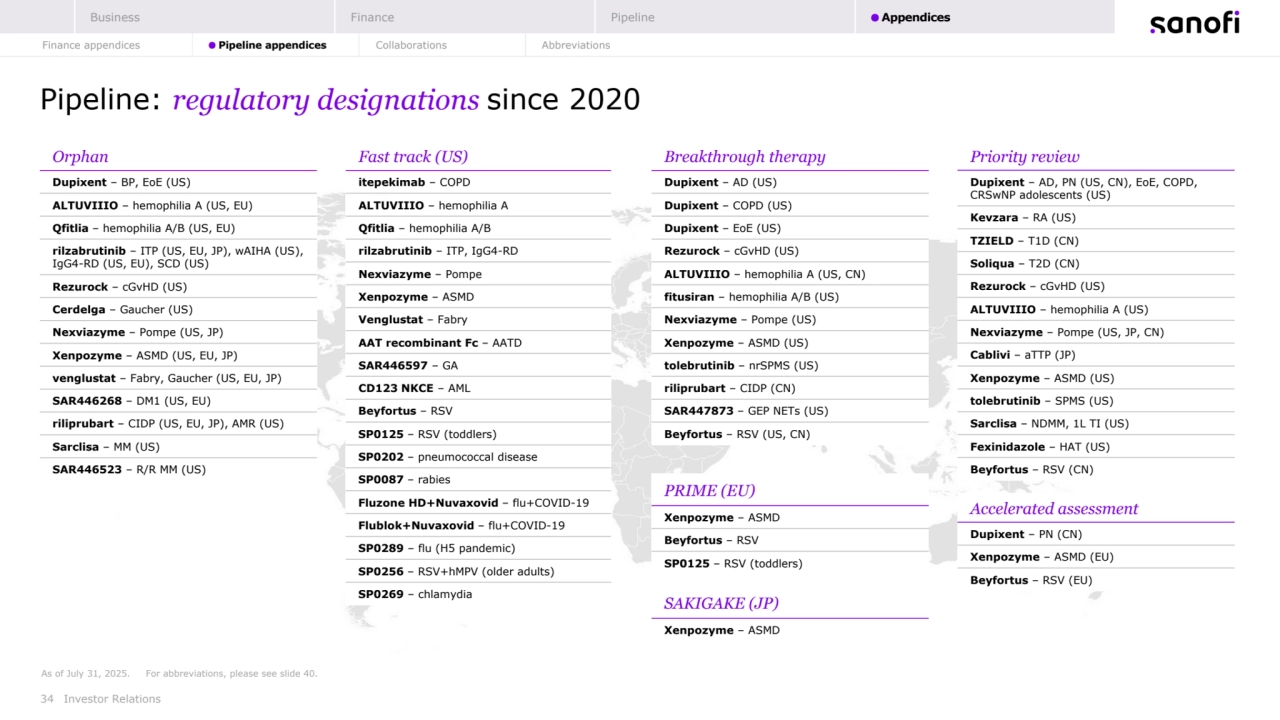Select TZIELD – T1D (CN) row
This screenshot has width=1280, height=720.
point(1096,241)
